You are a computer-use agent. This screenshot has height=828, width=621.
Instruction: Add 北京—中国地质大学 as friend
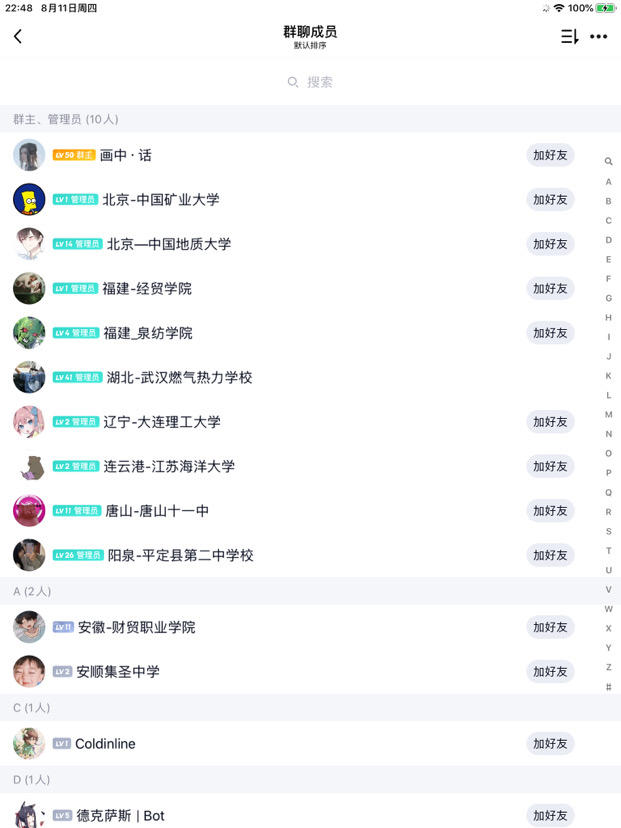tap(550, 244)
